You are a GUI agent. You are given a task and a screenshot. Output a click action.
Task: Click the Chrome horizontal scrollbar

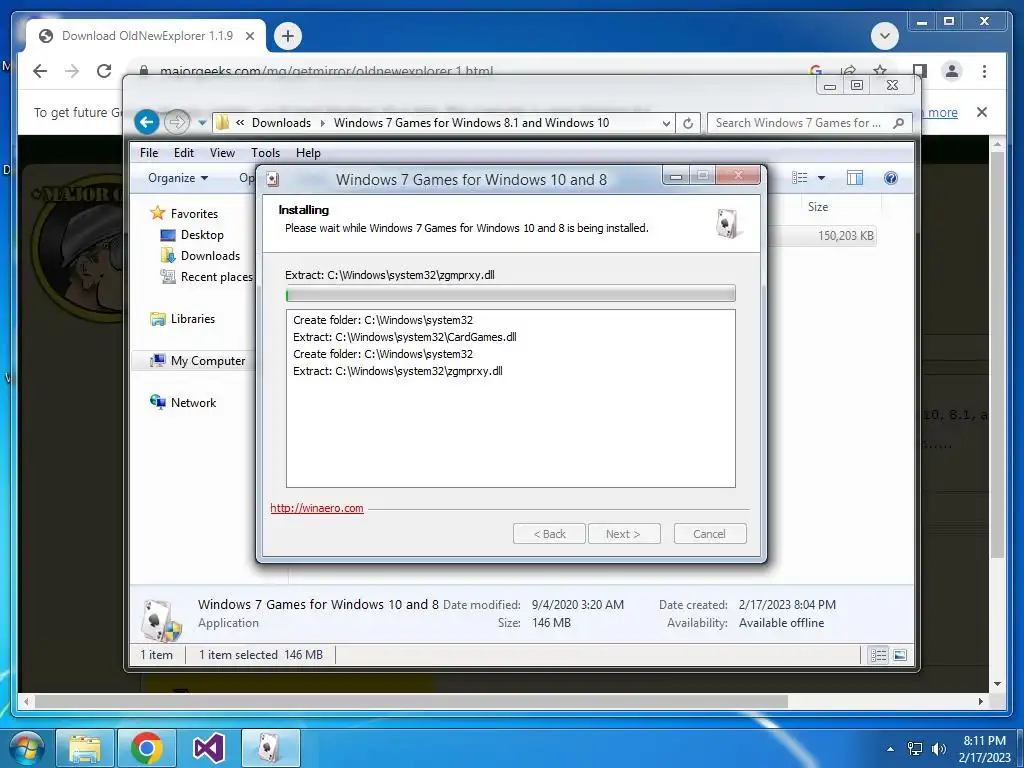411,701
